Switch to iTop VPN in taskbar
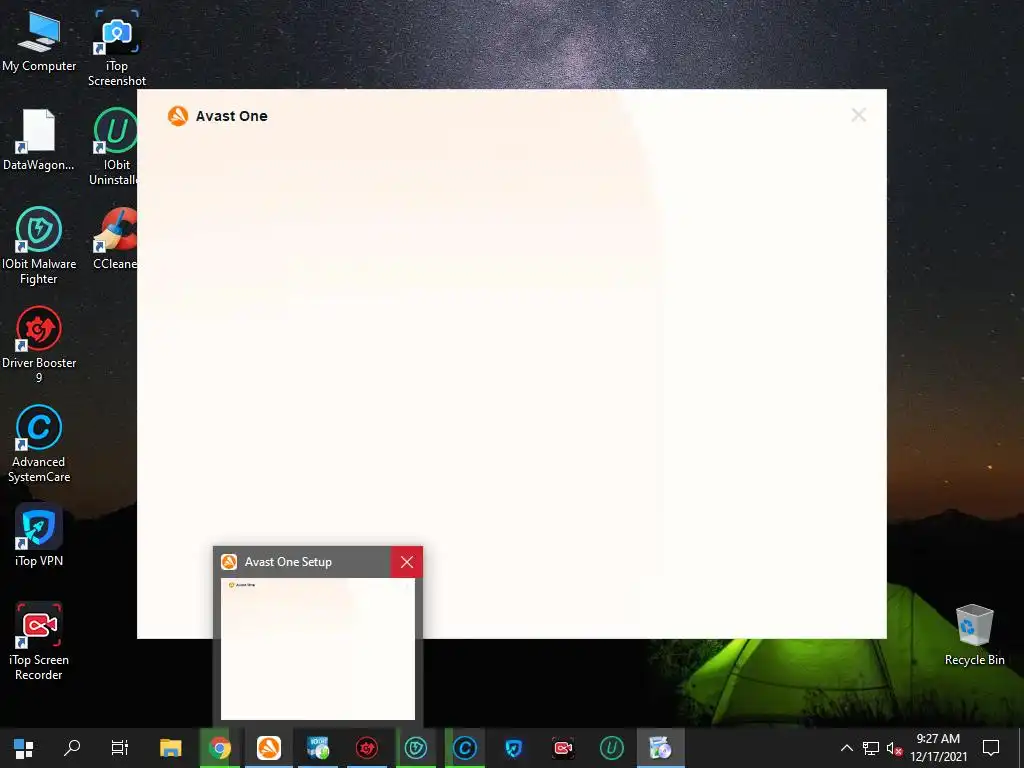1024x768 pixels. pyautogui.click(x=513, y=748)
